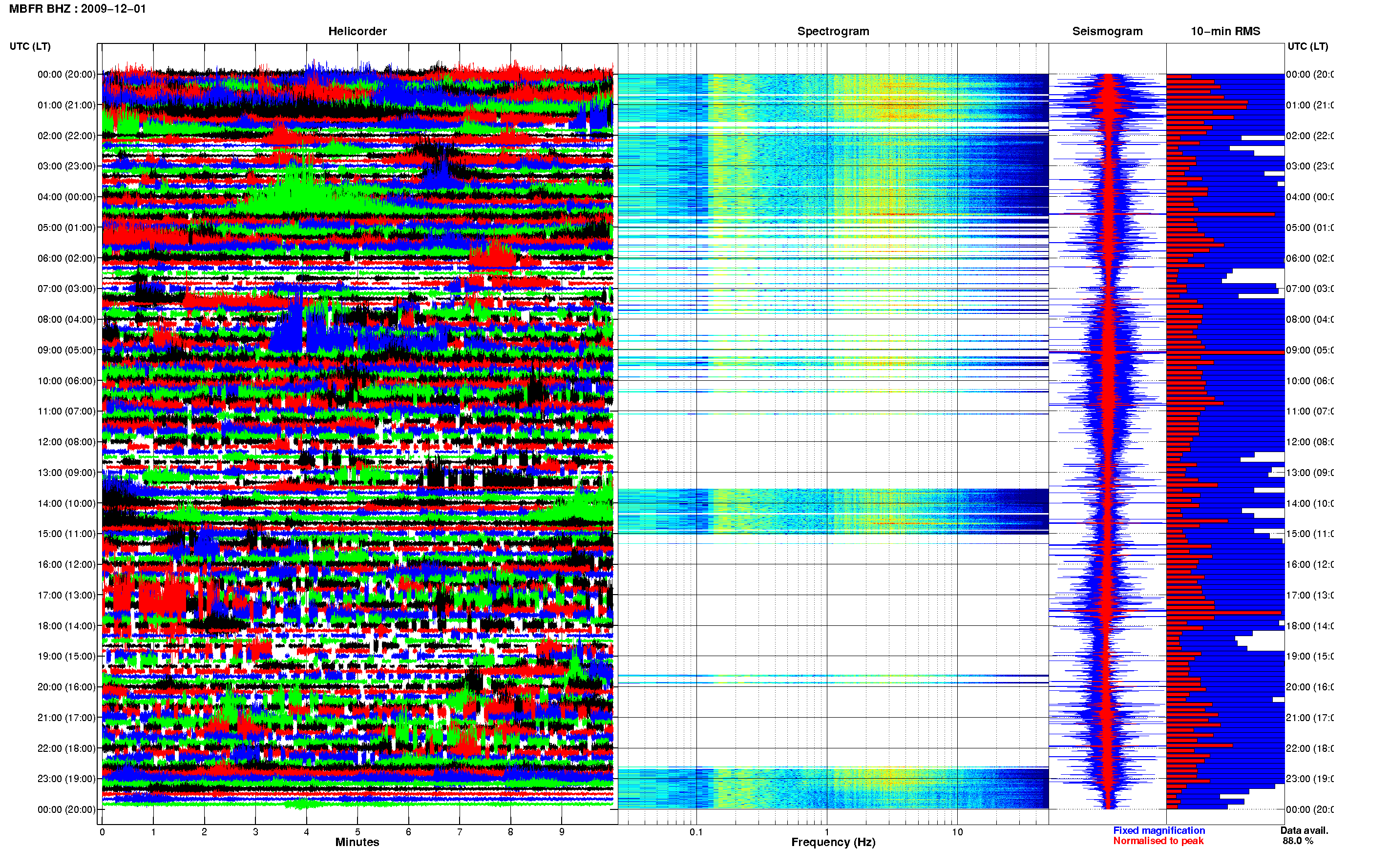Click Minutes axis tick label 9
Viewport: 1389px width, 868px height.
pos(562,832)
